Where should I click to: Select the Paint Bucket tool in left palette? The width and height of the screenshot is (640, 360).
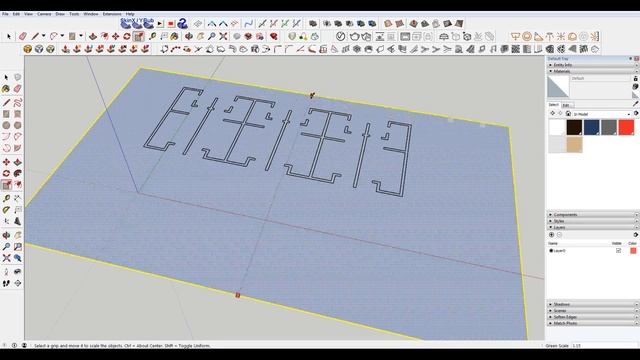6,89
